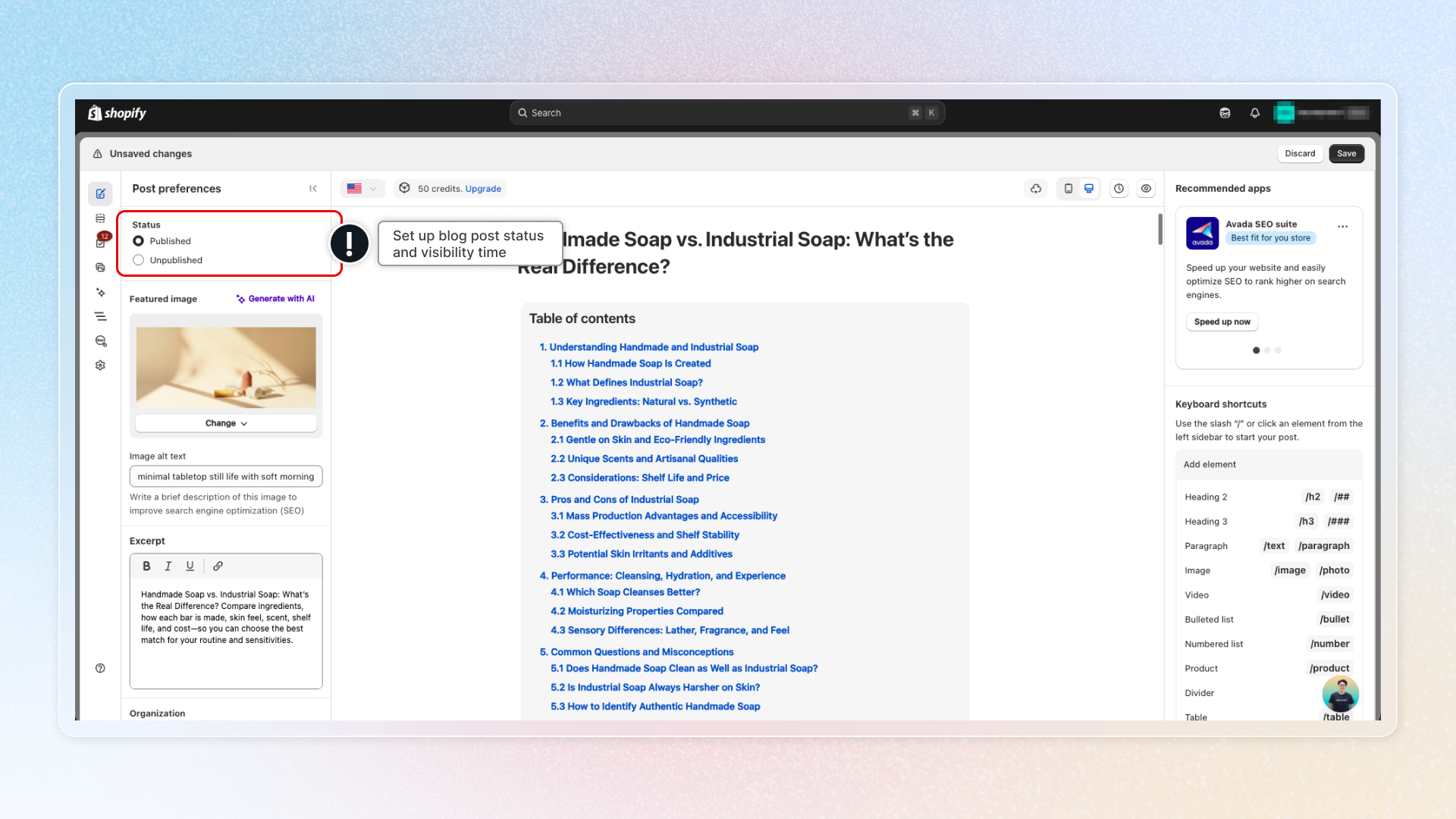Insert link in Excerpt toolbar
Image resolution: width=1456 pixels, height=819 pixels.
click(218, 566)
